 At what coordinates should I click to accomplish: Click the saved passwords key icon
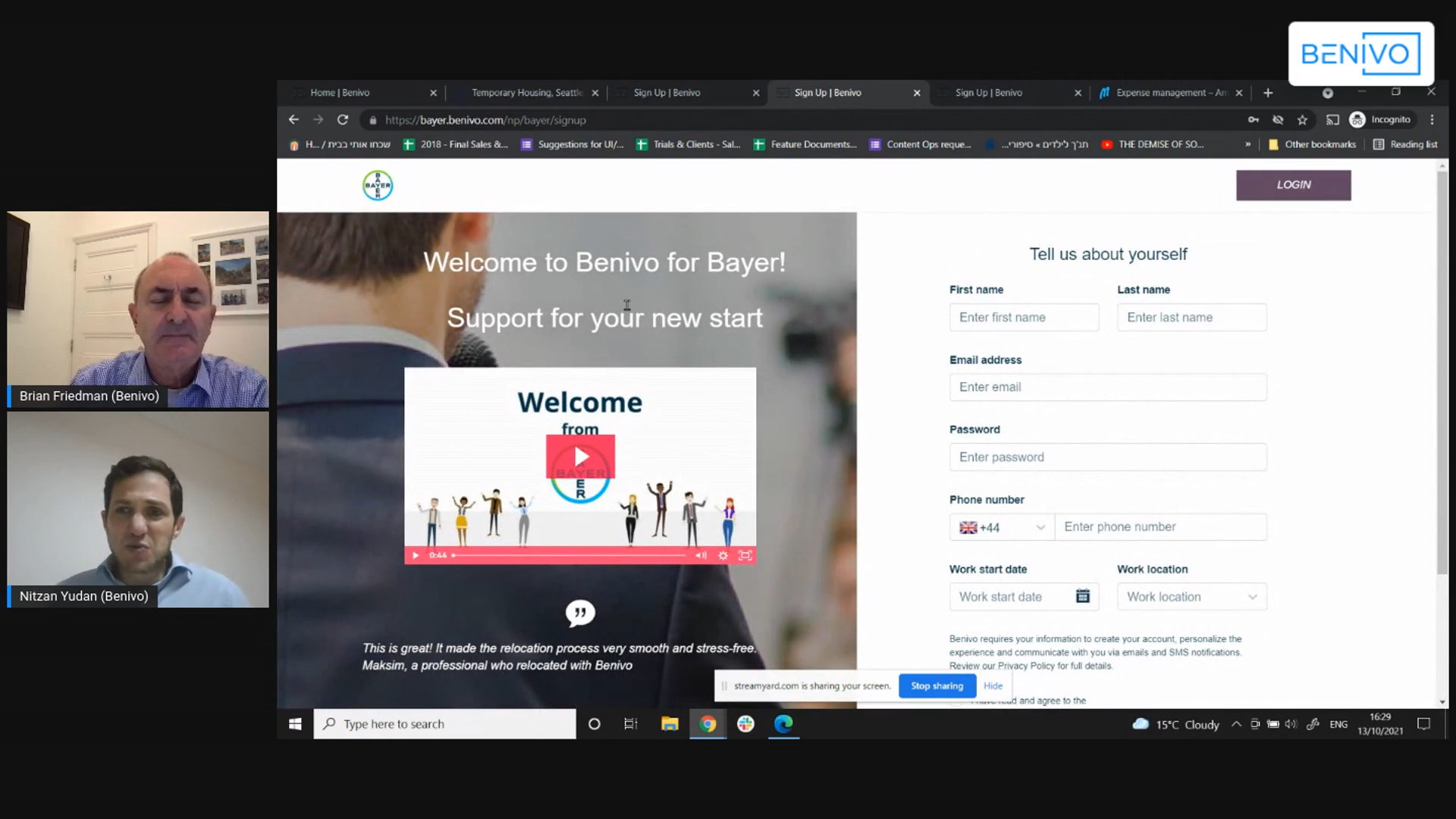(1253, 120)
